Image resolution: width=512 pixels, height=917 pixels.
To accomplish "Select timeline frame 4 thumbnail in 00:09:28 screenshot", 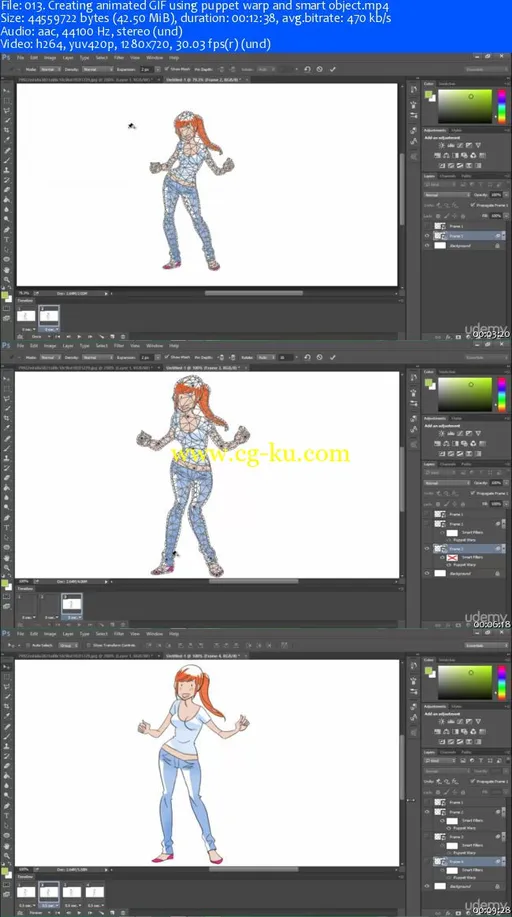I will 95,892.
